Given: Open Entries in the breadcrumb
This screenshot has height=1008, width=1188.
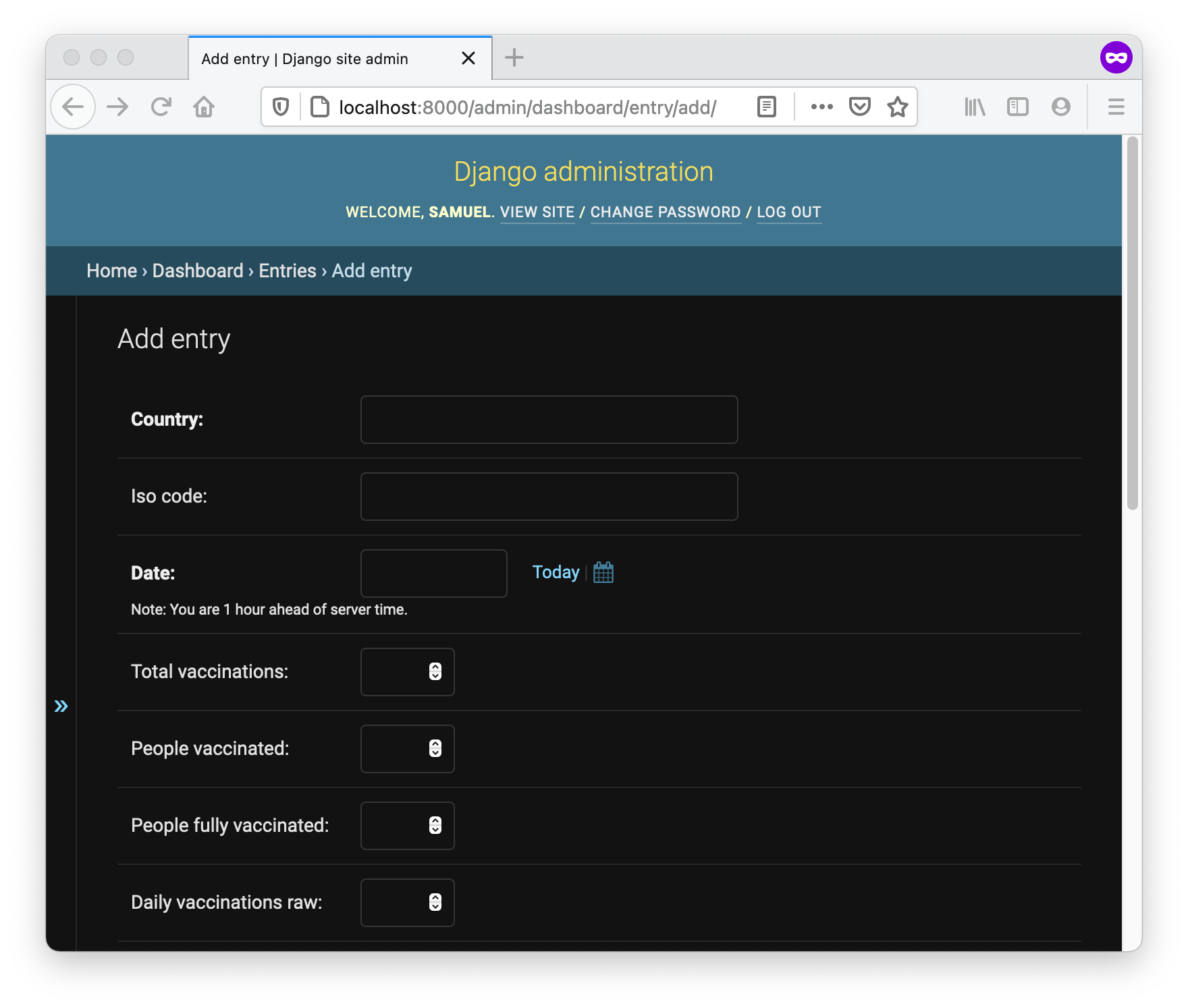Looking at the screenshot, I should pos(288,271).
